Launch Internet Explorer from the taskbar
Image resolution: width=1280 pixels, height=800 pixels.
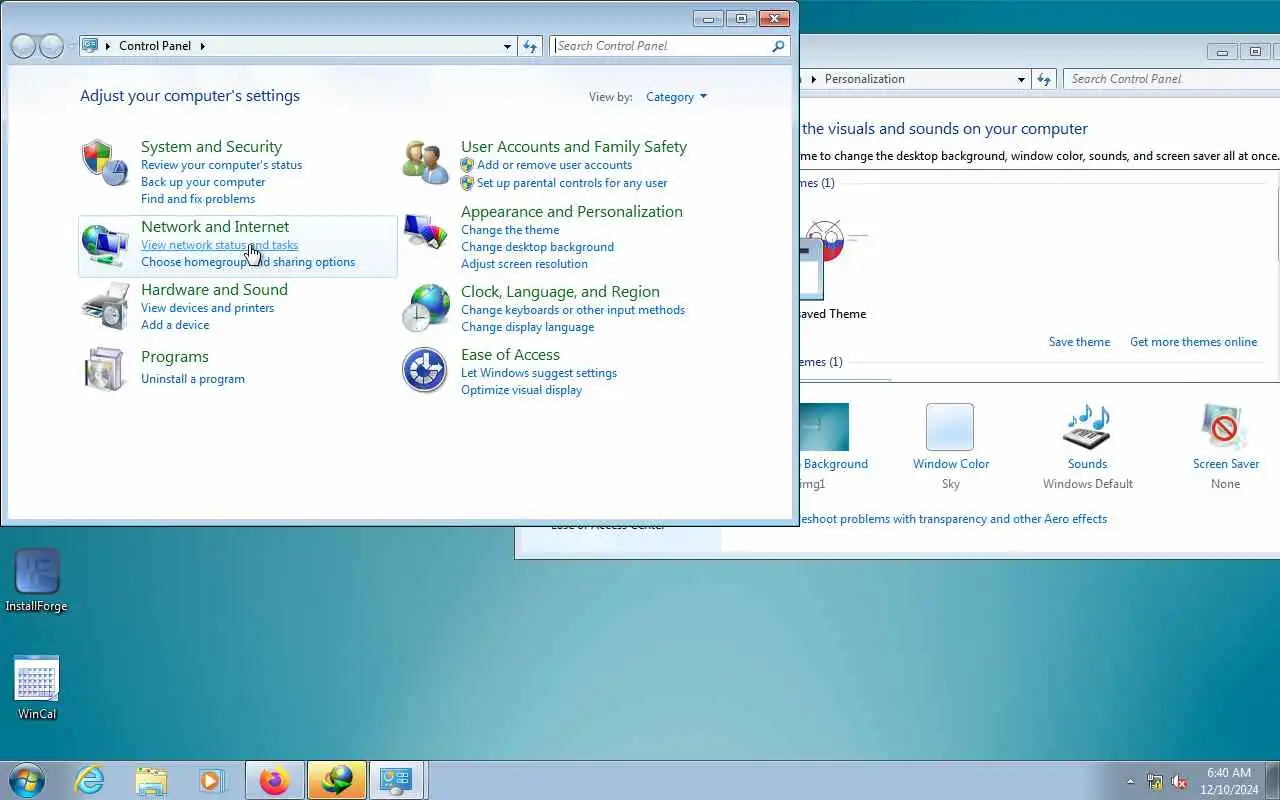point(90,780)
